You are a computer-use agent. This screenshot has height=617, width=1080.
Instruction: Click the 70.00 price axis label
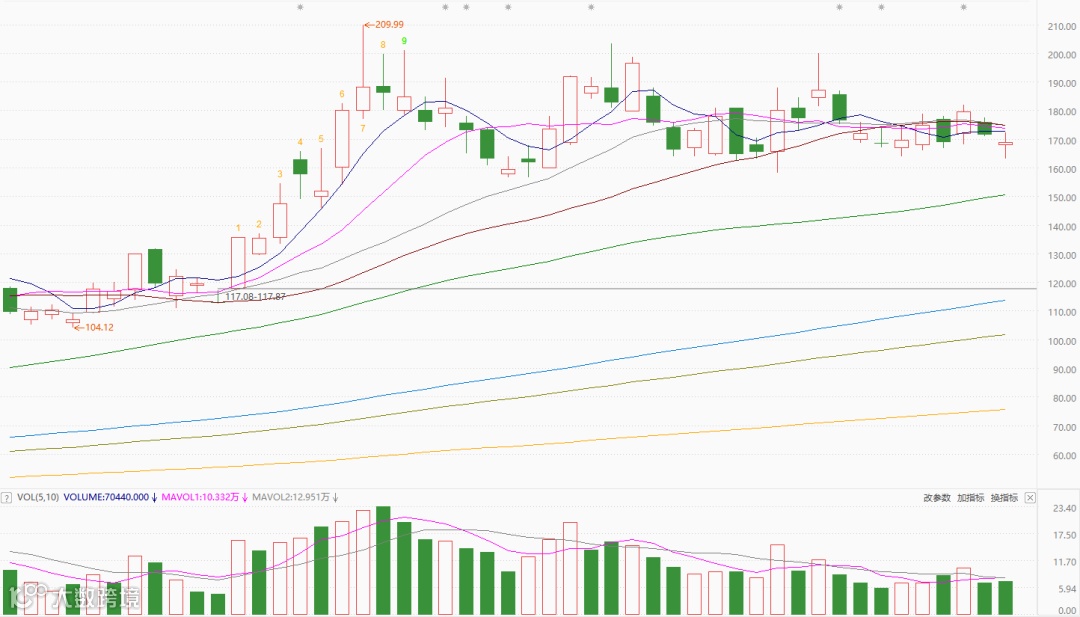(1063, 427)
